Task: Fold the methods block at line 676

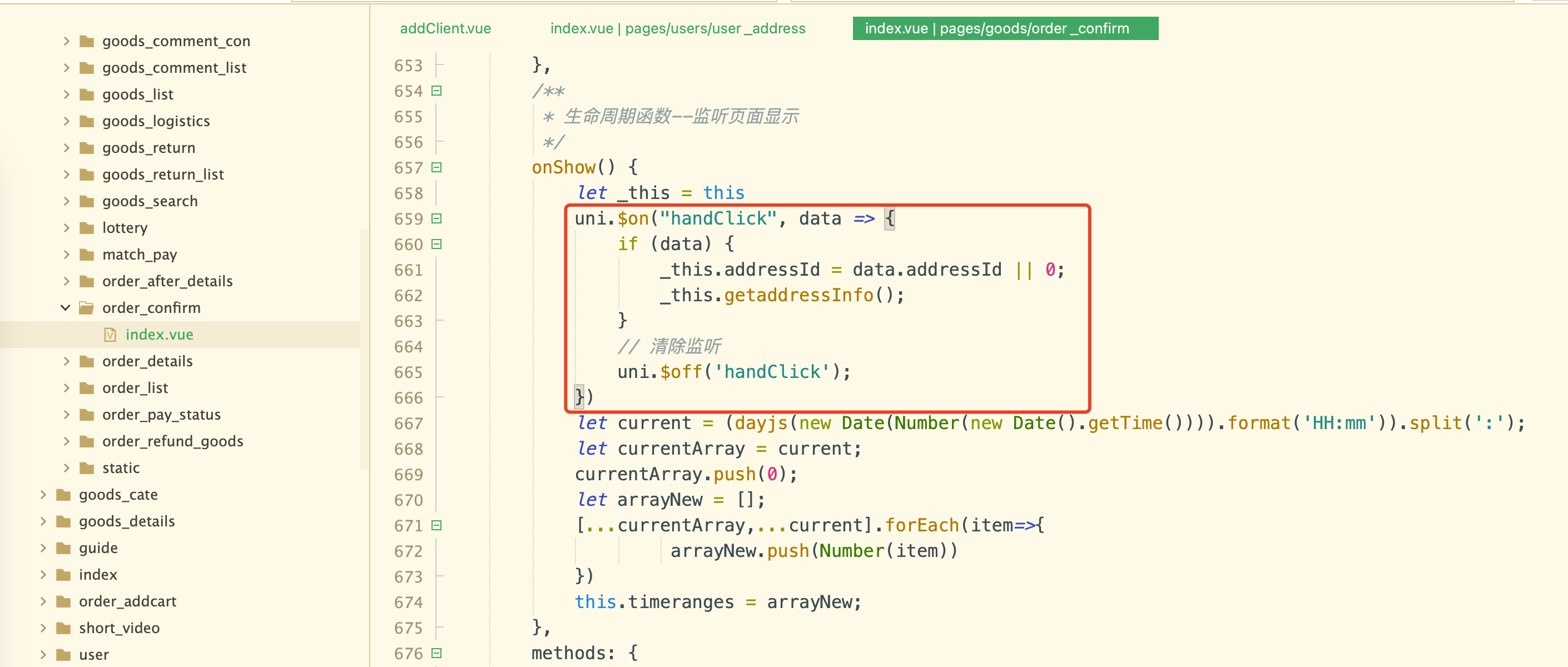Action: click(436, 654)
